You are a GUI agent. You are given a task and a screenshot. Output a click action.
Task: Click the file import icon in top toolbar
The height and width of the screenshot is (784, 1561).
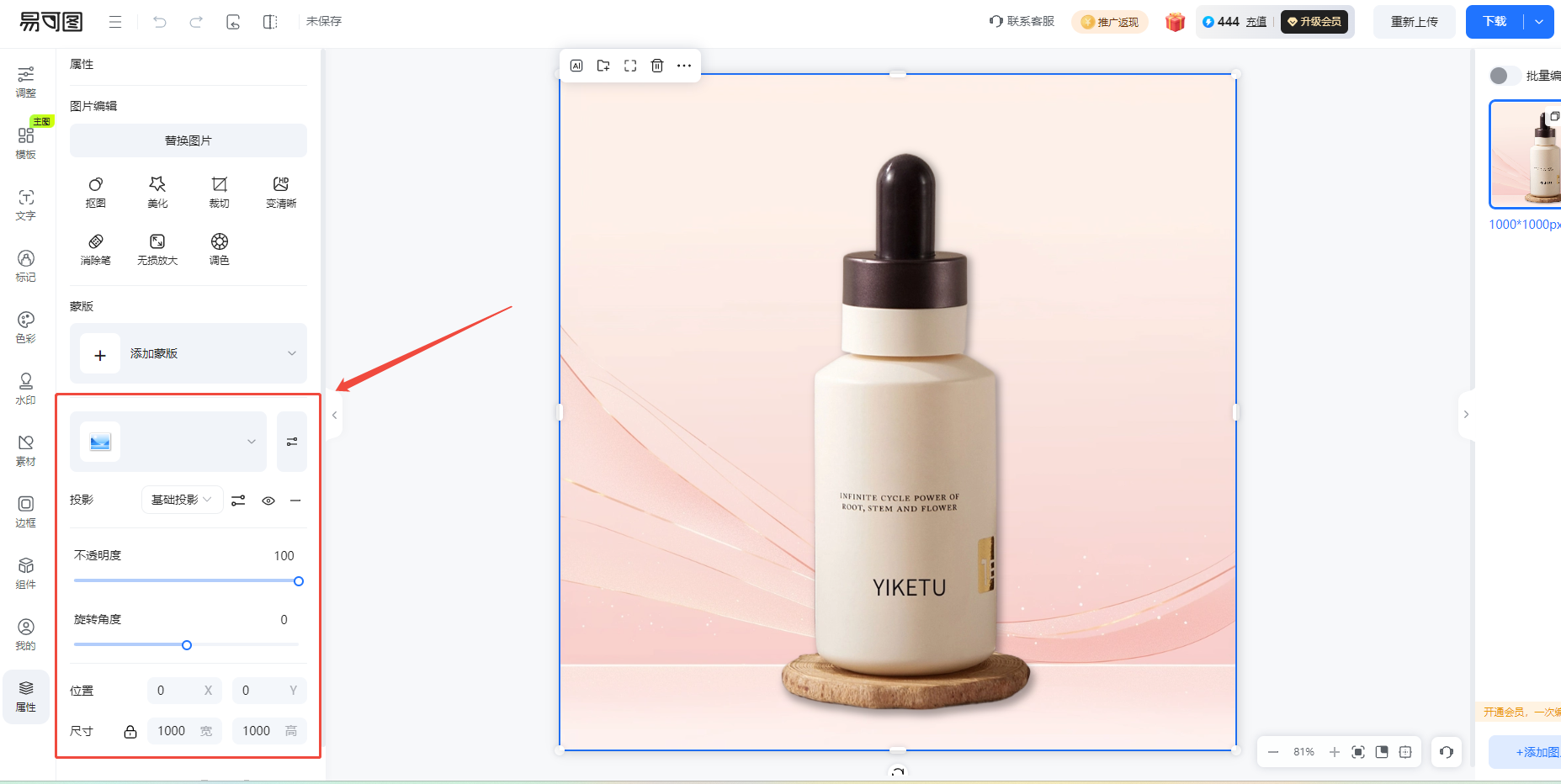(x=233, y=22)
